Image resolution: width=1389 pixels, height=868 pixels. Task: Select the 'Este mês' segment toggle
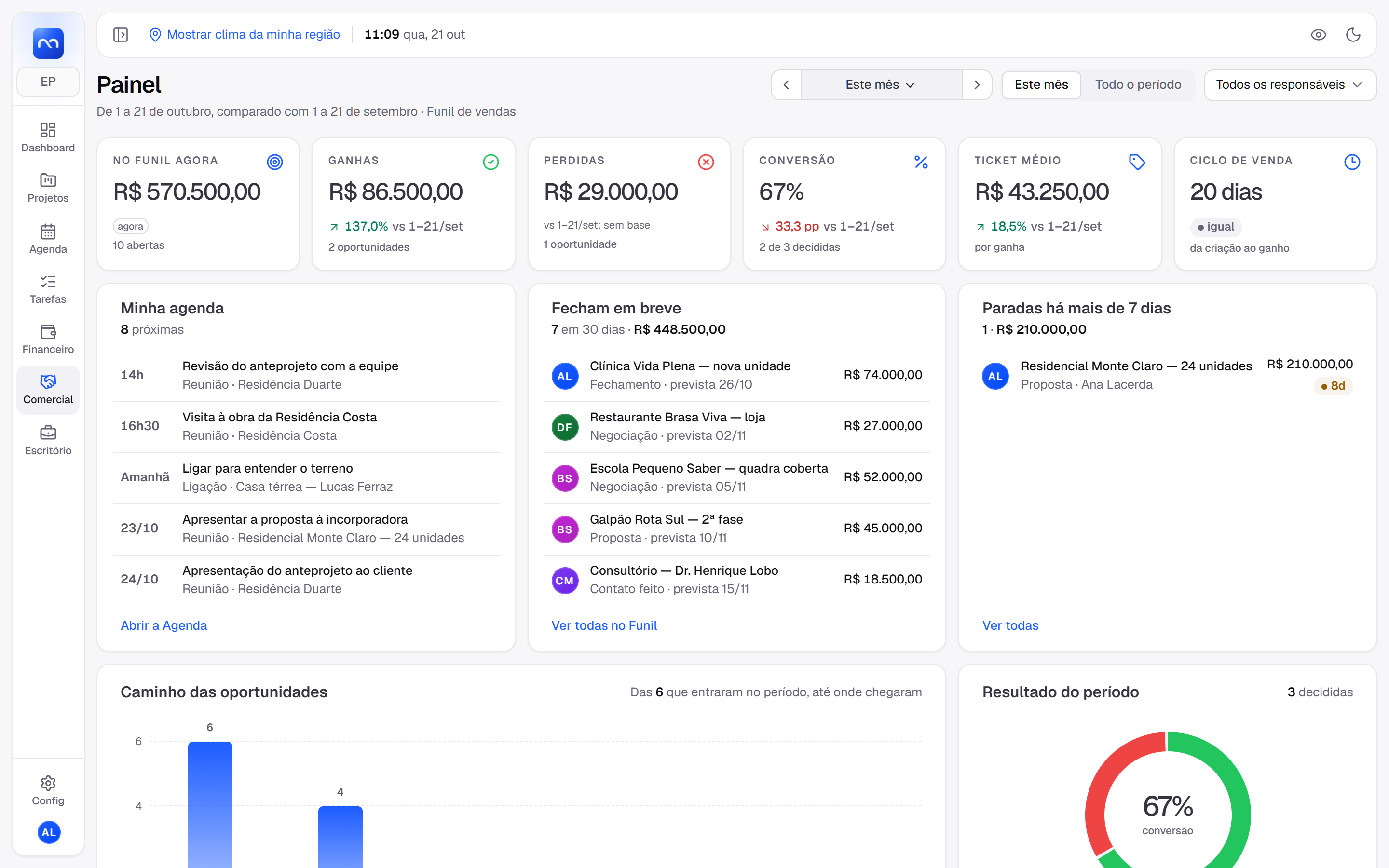click(1041, 85)
